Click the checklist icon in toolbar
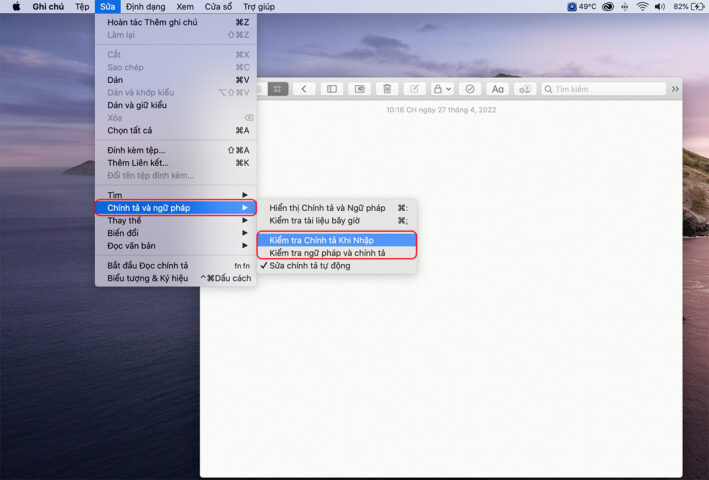 click(470, 89)
